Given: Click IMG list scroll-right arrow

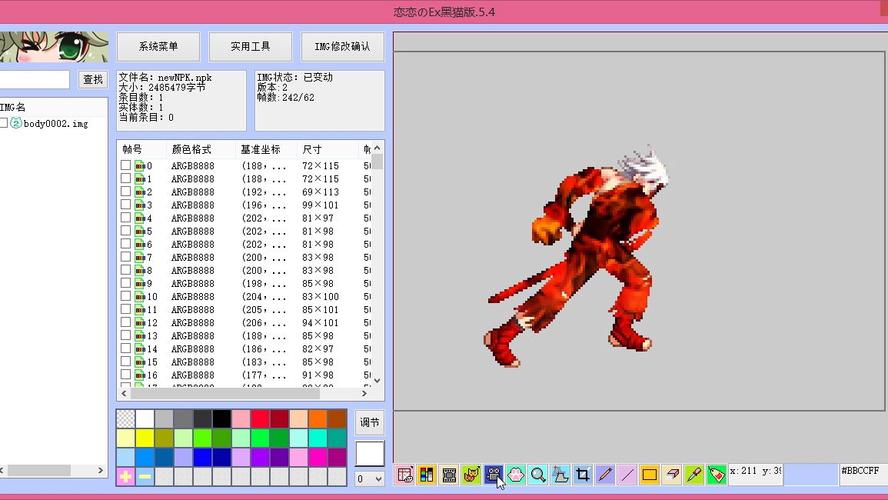Looking at the screenshot, I should tap(100, 470).
